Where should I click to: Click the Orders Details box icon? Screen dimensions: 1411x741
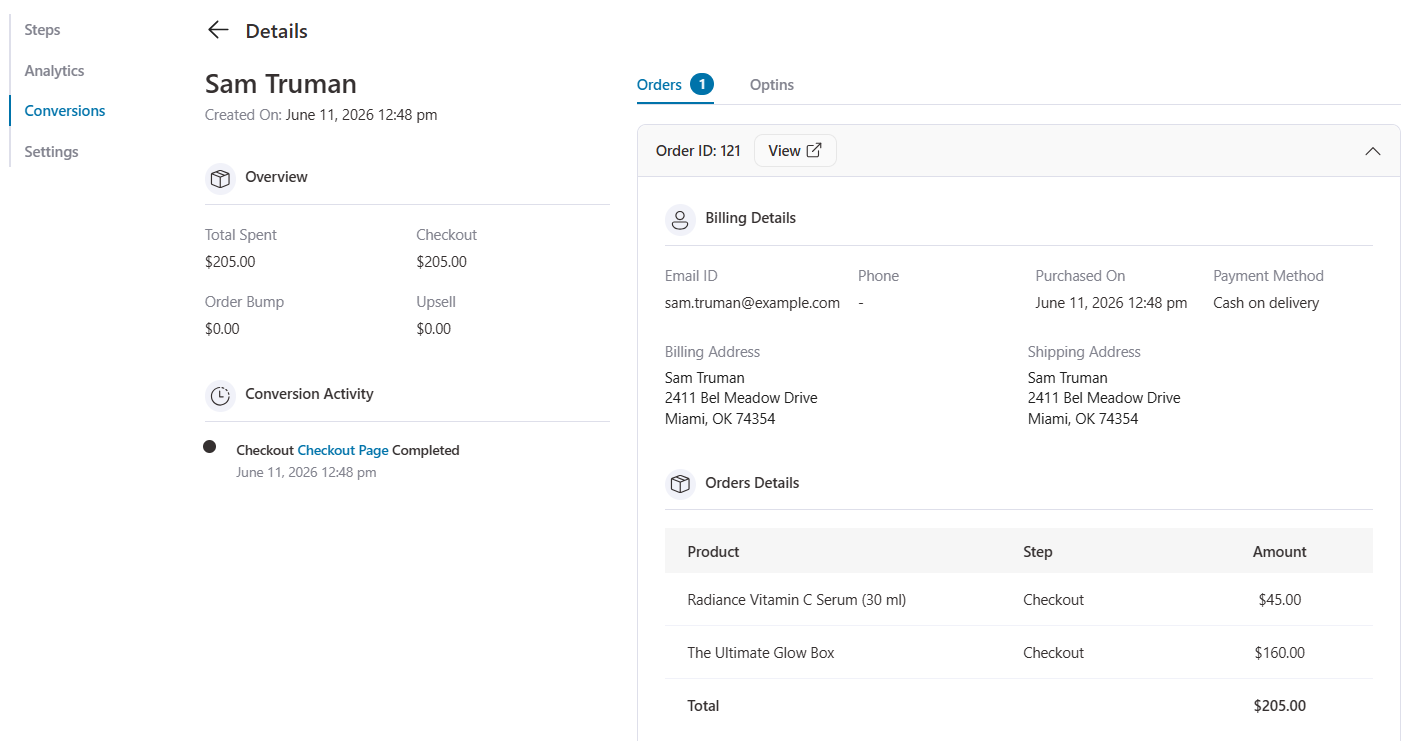(x=680, y=484)
